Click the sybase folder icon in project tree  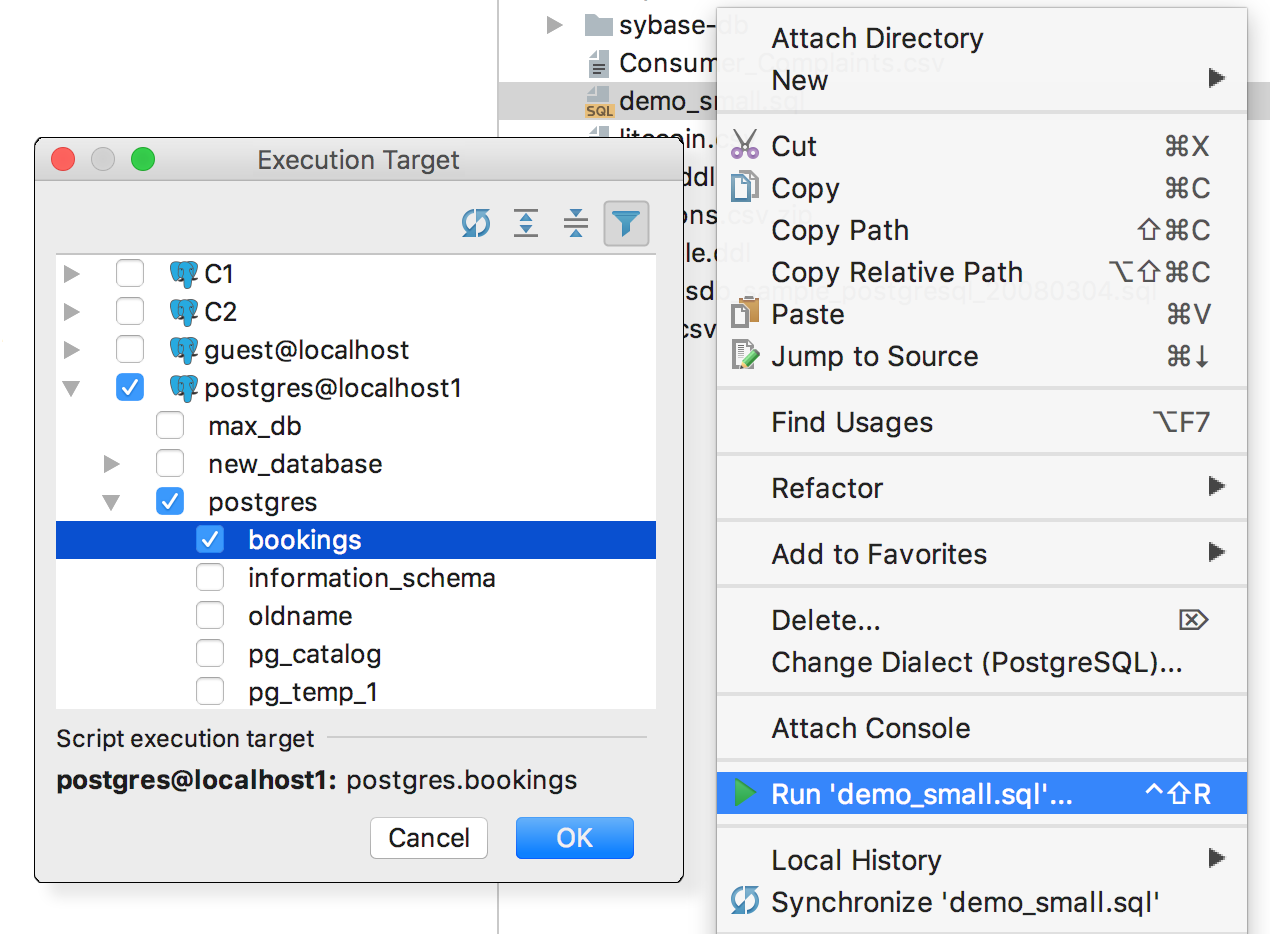(x=598, y=25)
